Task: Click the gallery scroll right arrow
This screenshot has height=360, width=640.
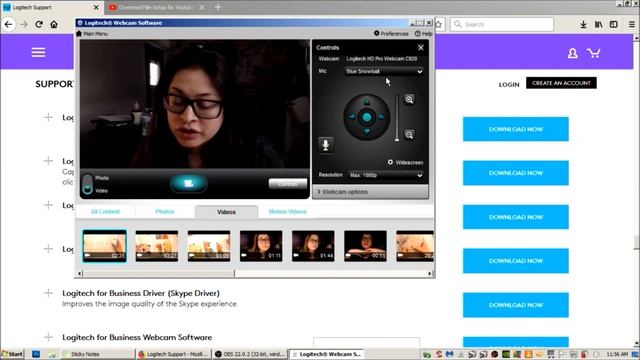Action: click(x=429, y=273)
